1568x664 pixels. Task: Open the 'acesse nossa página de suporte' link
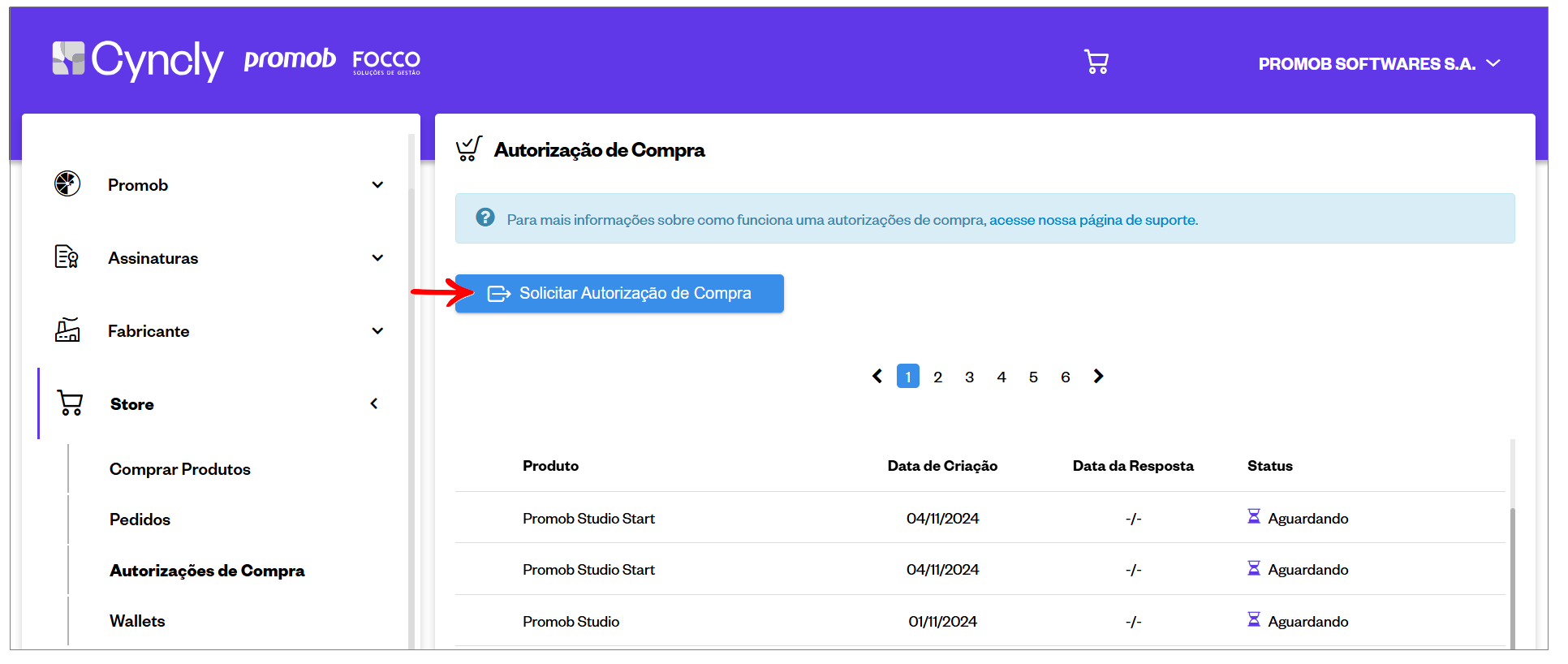1093,220
